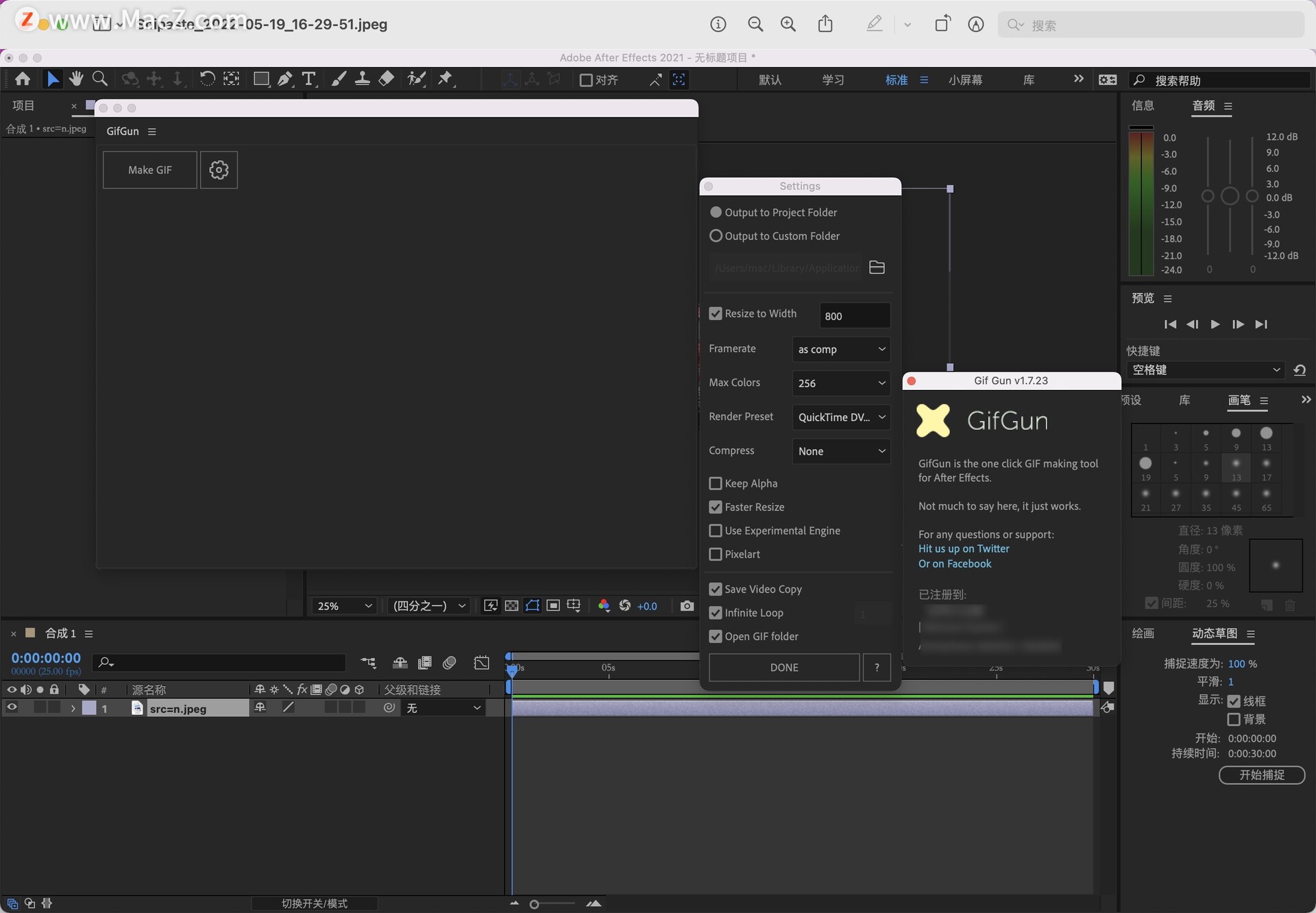The width and height of the screenshot is (1316, 913).
Task: Open the 空格键 shortcut dropdown
Action: pyautogui.click(x=1206, y=370)
